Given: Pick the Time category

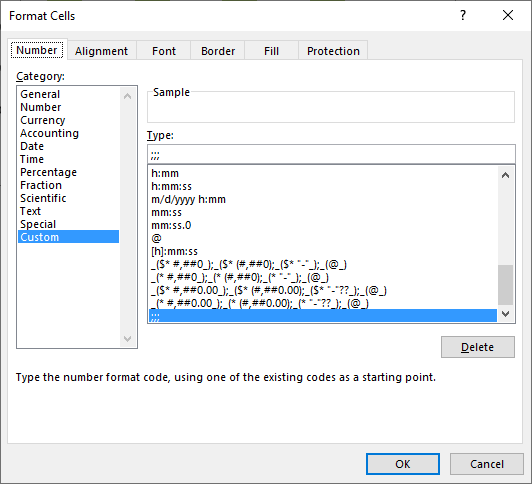Looking at the screenshot, I should pyautogui.click(x=69, y=159).
